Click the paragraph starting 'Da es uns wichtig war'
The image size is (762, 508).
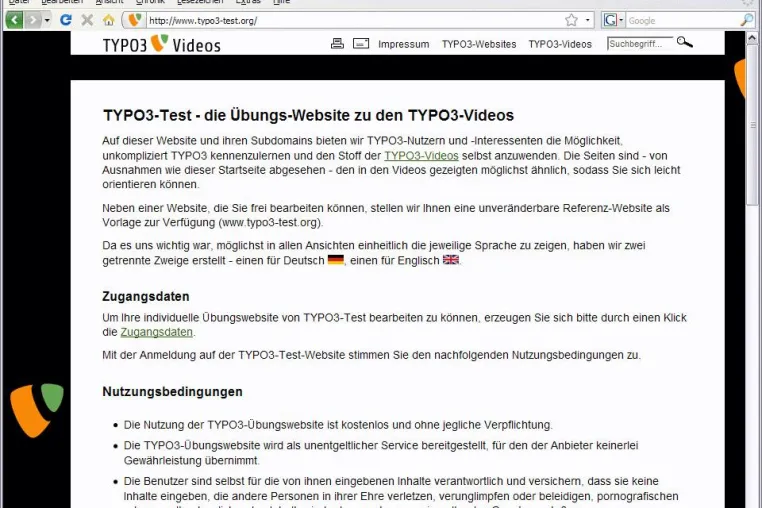coord(374,253)
